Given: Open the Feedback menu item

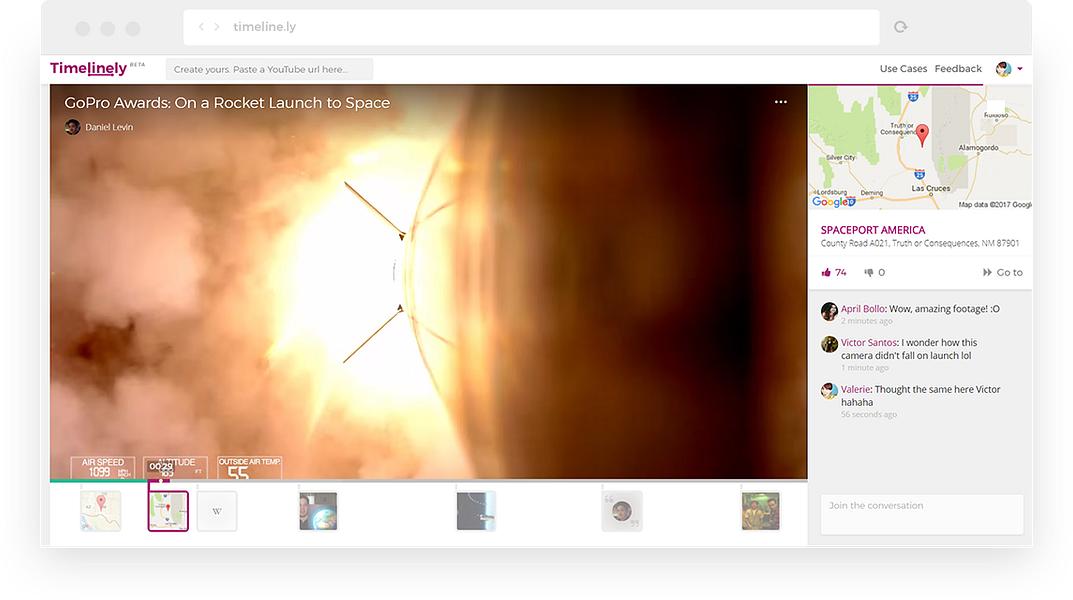Looking at the screenshot, I should [958, 69].
